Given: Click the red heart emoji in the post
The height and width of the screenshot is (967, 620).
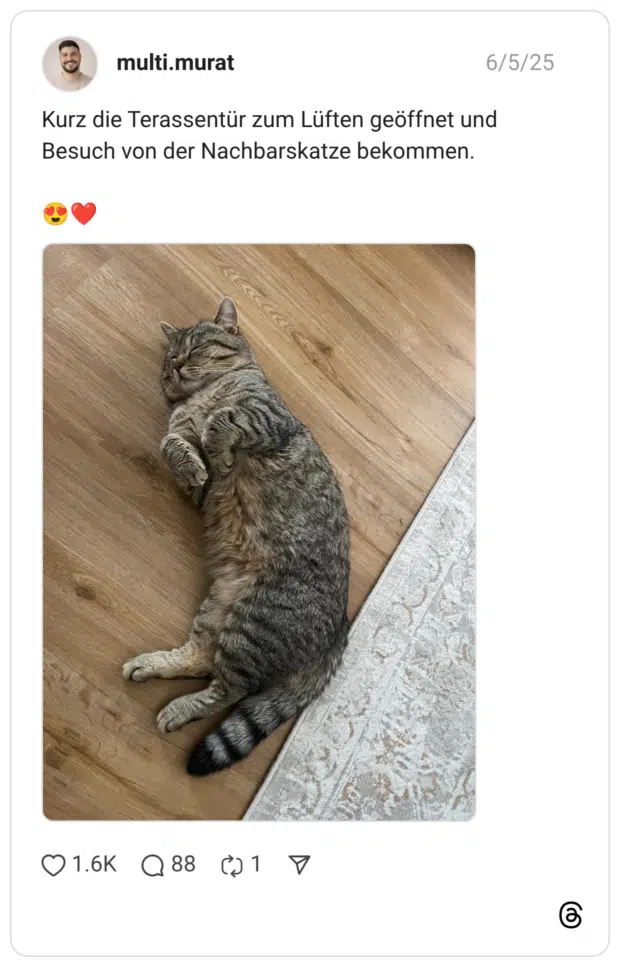Looking at the screenshot, I should (x=84, y=214).
